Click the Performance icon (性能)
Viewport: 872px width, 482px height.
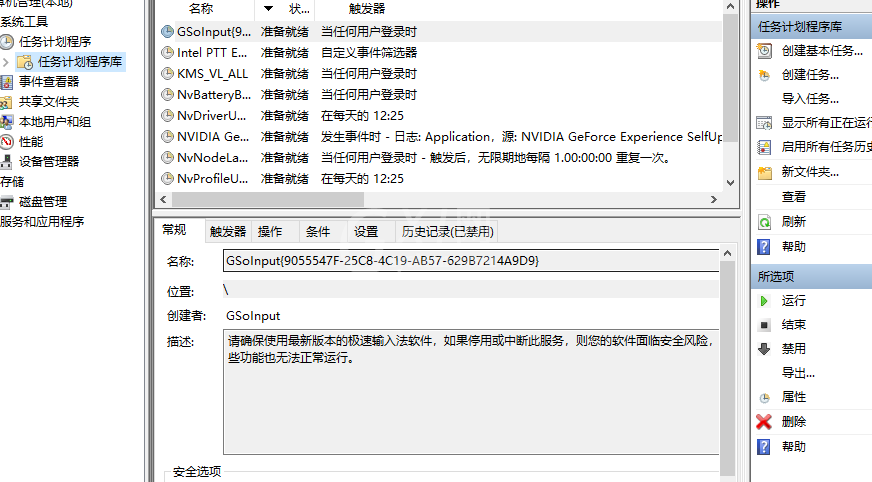pyautogui.click(x=7, y=142)
